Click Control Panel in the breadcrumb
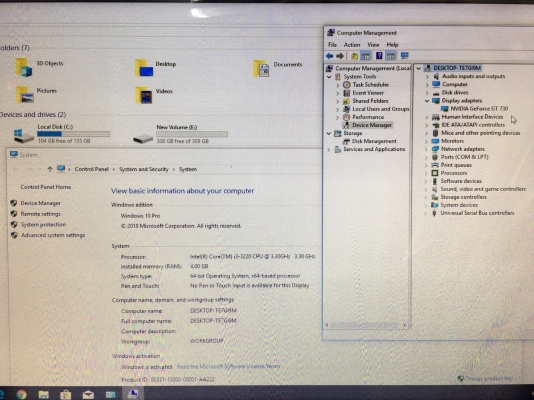Image resolution: width=534 pixels, height=400 pixels. click(x=92, y=169)
